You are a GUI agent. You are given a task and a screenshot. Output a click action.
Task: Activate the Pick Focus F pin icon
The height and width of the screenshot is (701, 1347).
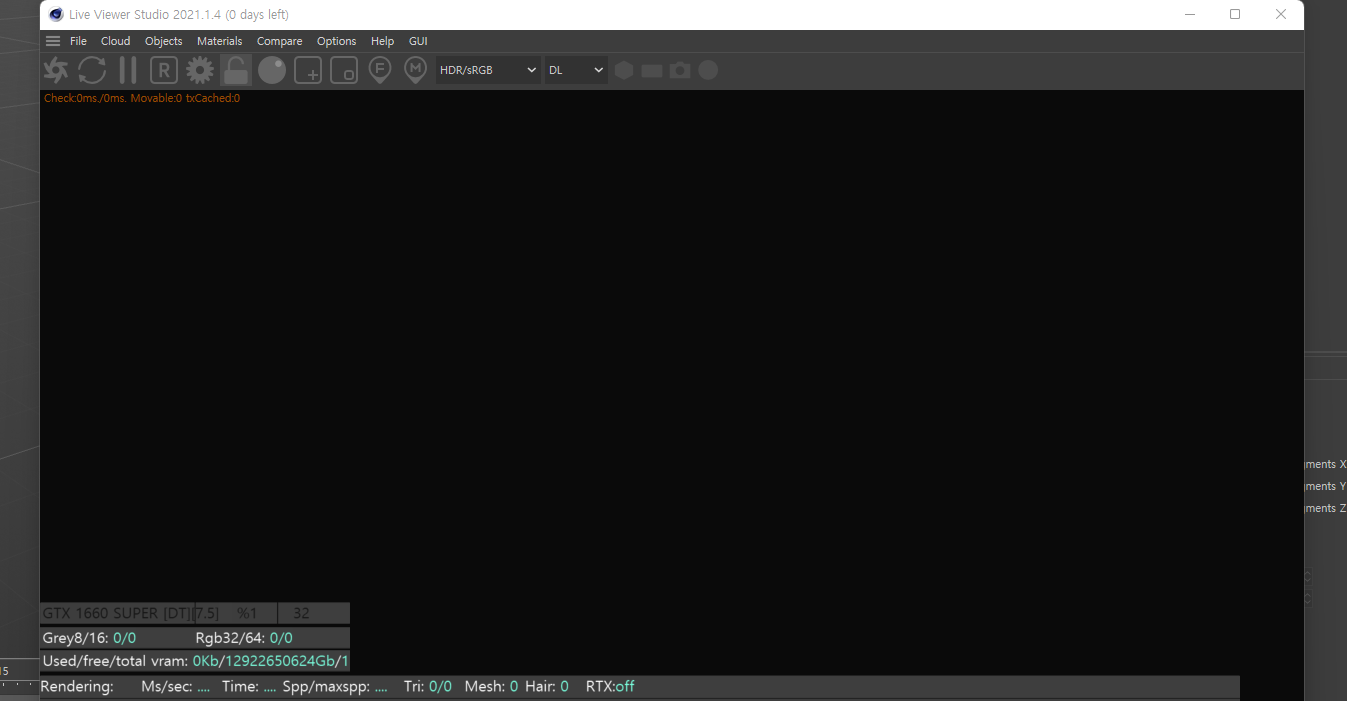[x=380, y=70]
